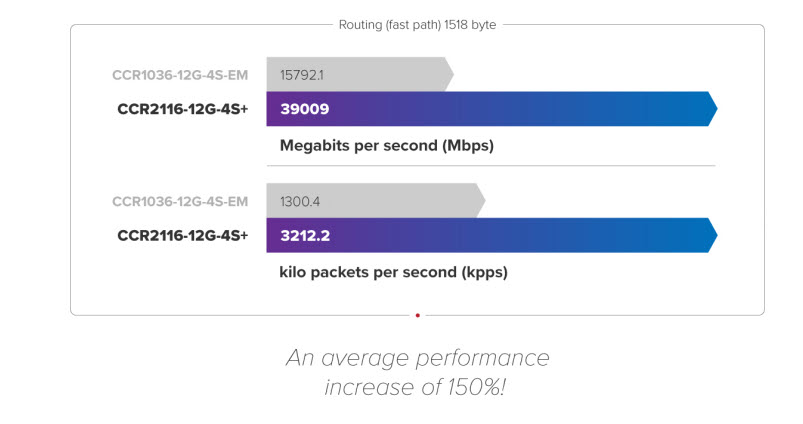Click the "increase of 150%!" text line

coord(416,388)
